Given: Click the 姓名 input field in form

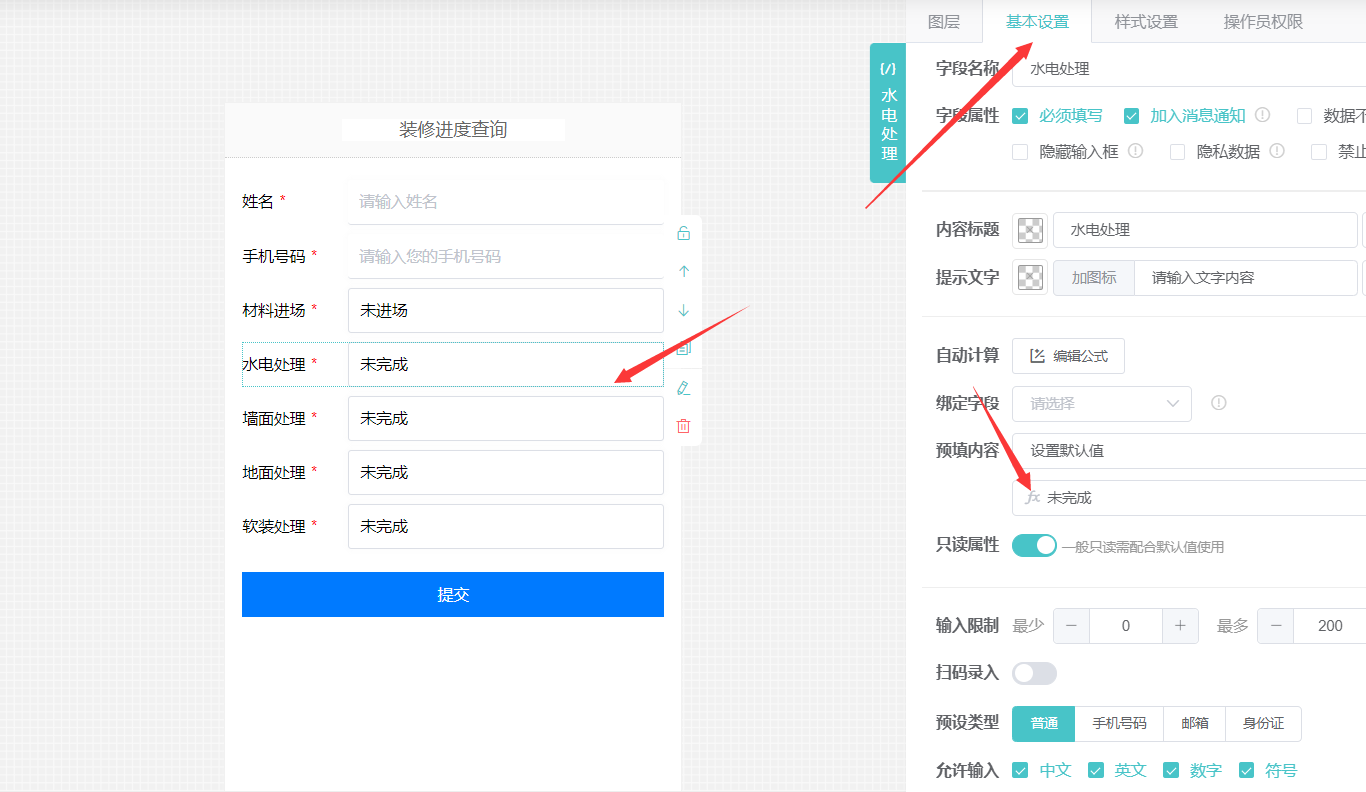Looking at the screenshot, I should (x=506, y=202).
